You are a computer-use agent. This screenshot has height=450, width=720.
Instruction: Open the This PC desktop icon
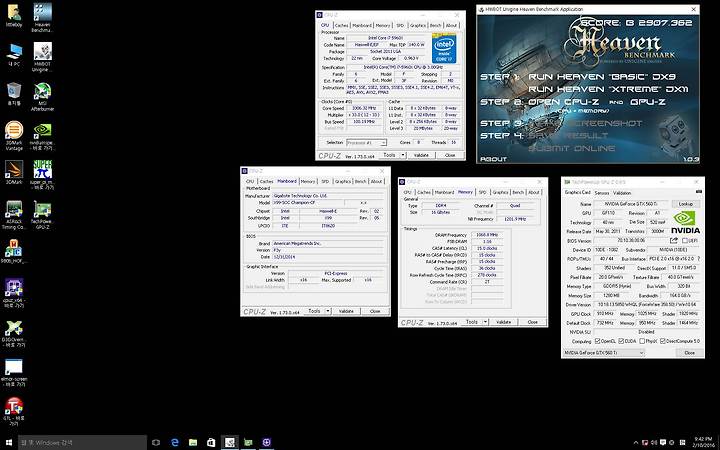[x=14, y=55]
